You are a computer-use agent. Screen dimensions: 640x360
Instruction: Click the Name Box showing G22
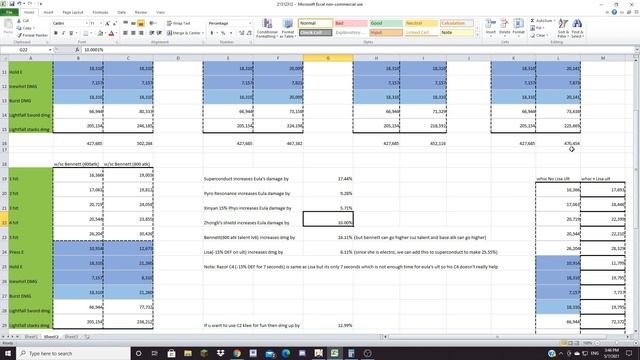(x=24, y=50)
